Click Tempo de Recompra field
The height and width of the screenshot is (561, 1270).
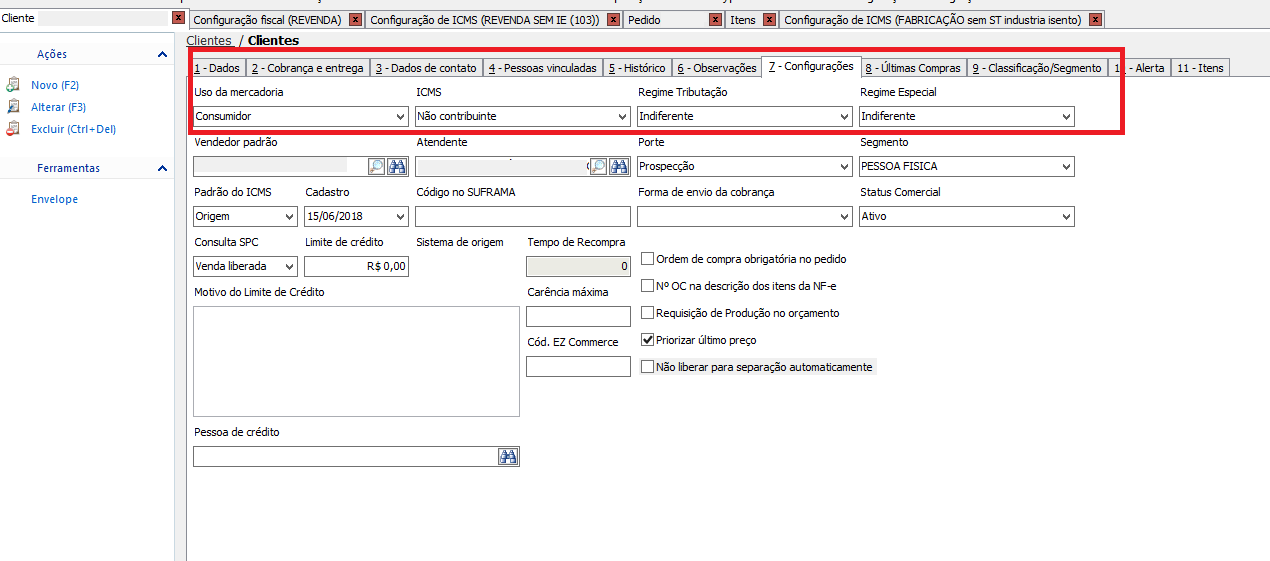578,267
